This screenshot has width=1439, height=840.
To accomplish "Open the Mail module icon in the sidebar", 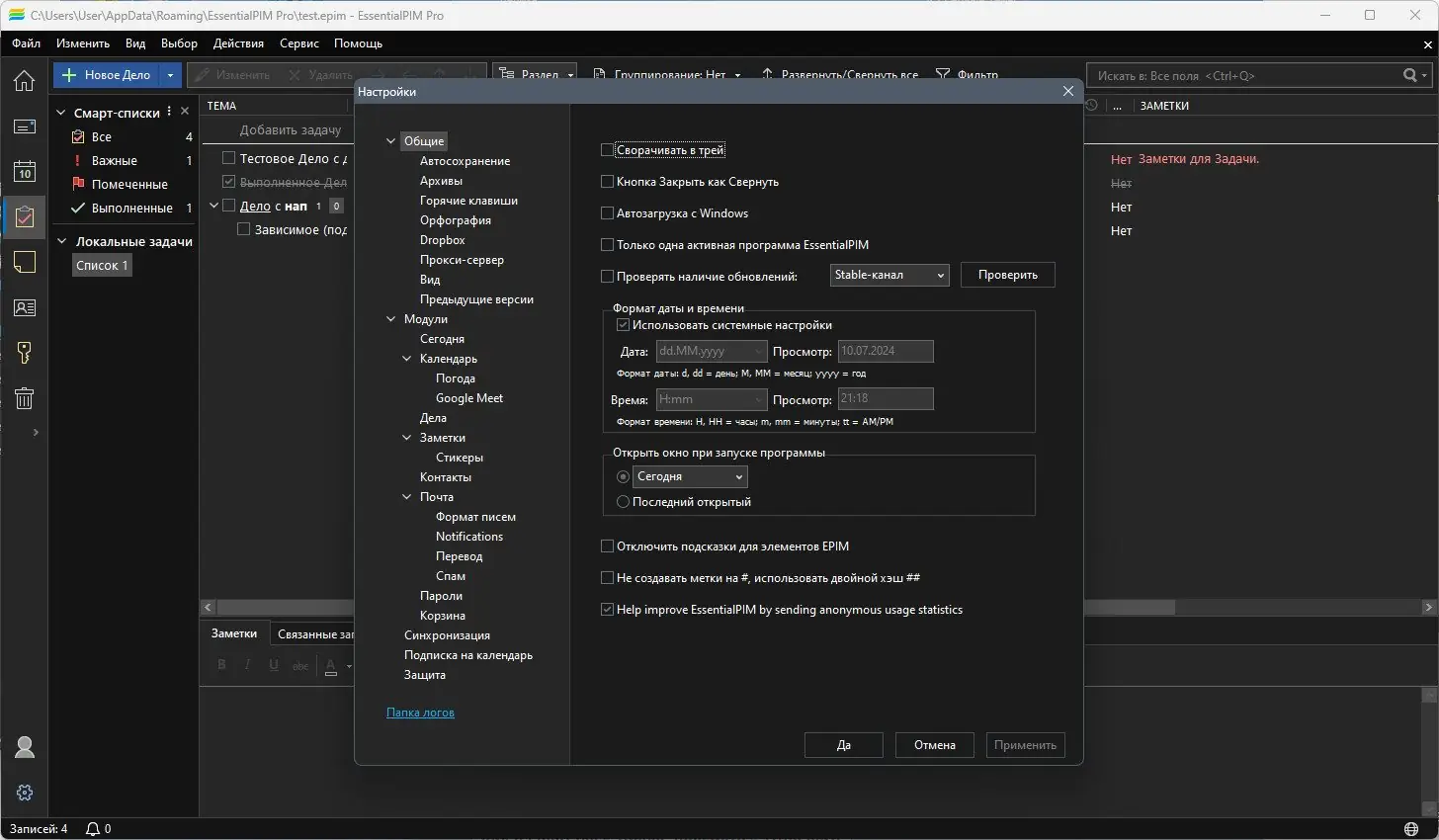I will 24,126.
